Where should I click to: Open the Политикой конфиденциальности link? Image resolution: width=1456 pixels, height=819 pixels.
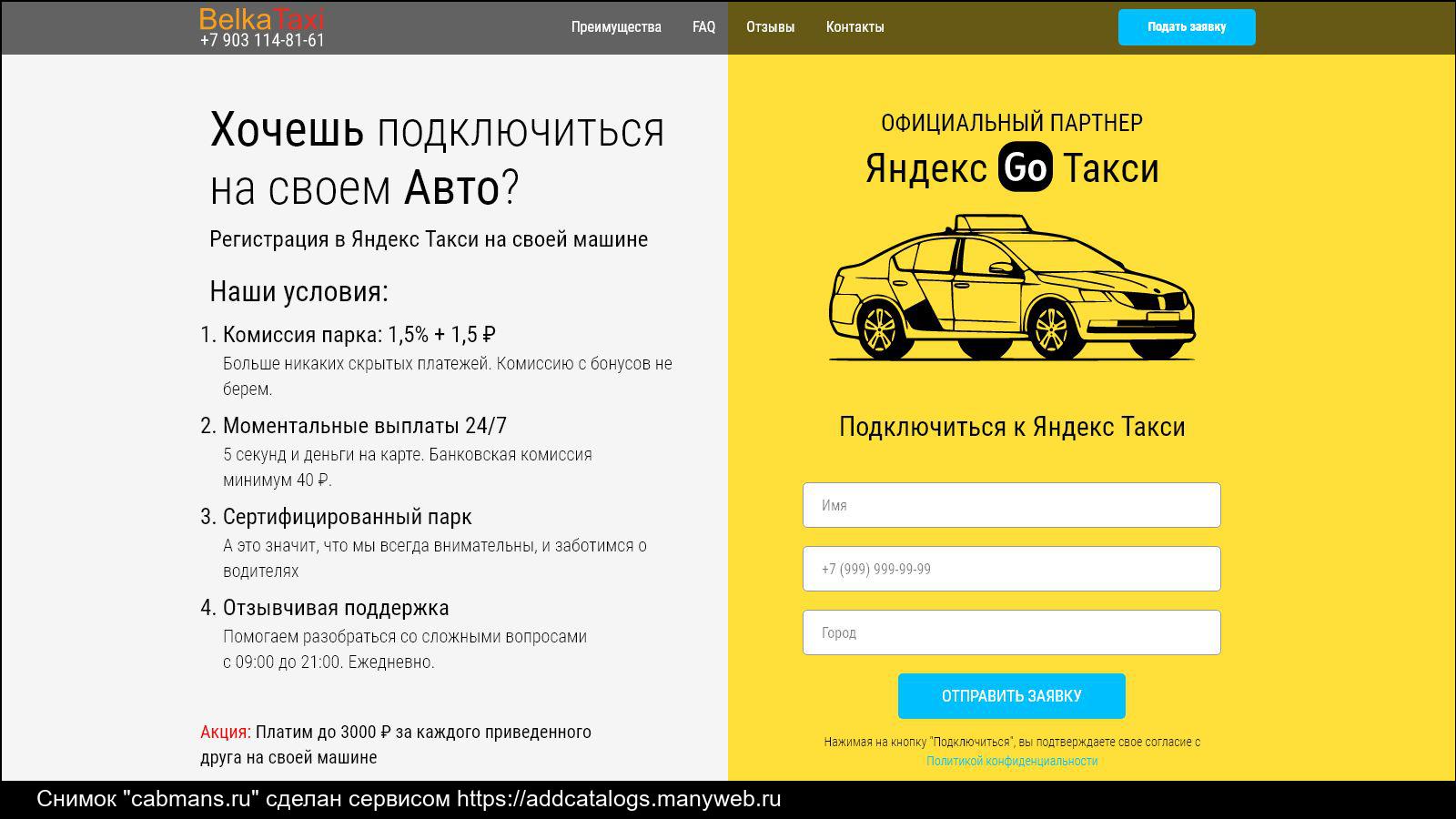1012,761
